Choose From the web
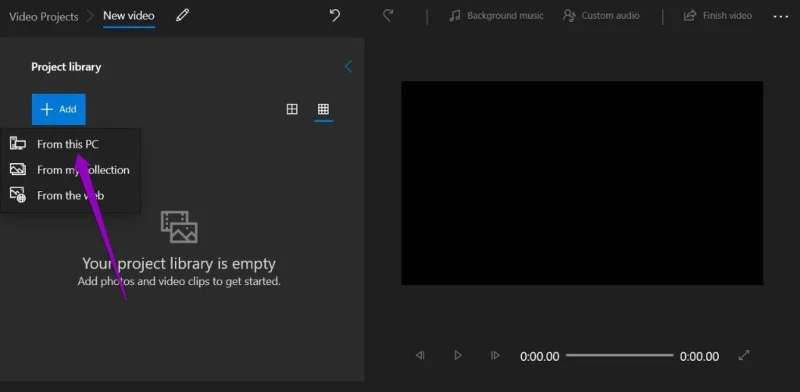Image resolution: width=800 pixels, height=392 pixels. (70, 195)
